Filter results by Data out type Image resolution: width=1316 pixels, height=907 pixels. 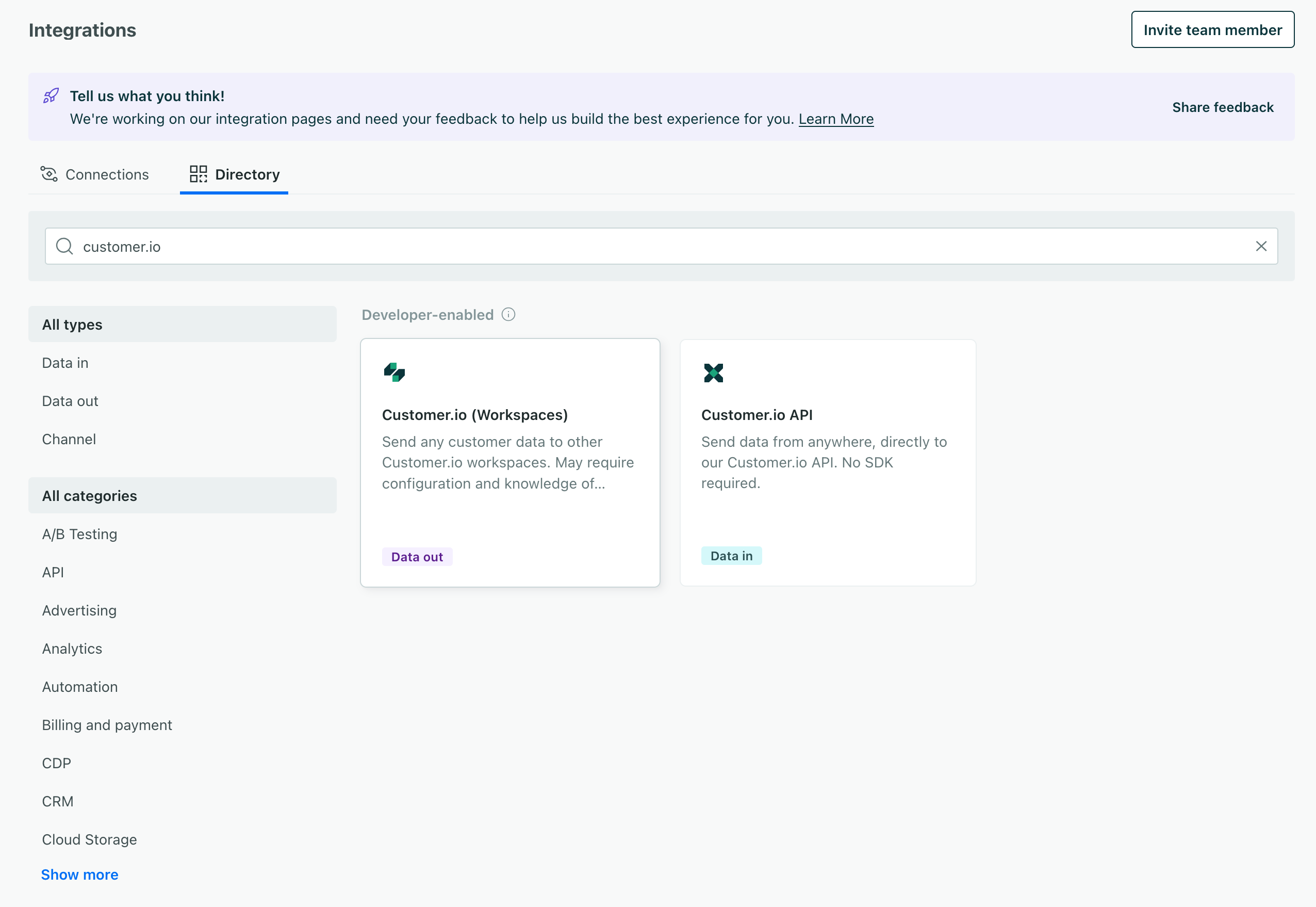coord(70,401)
